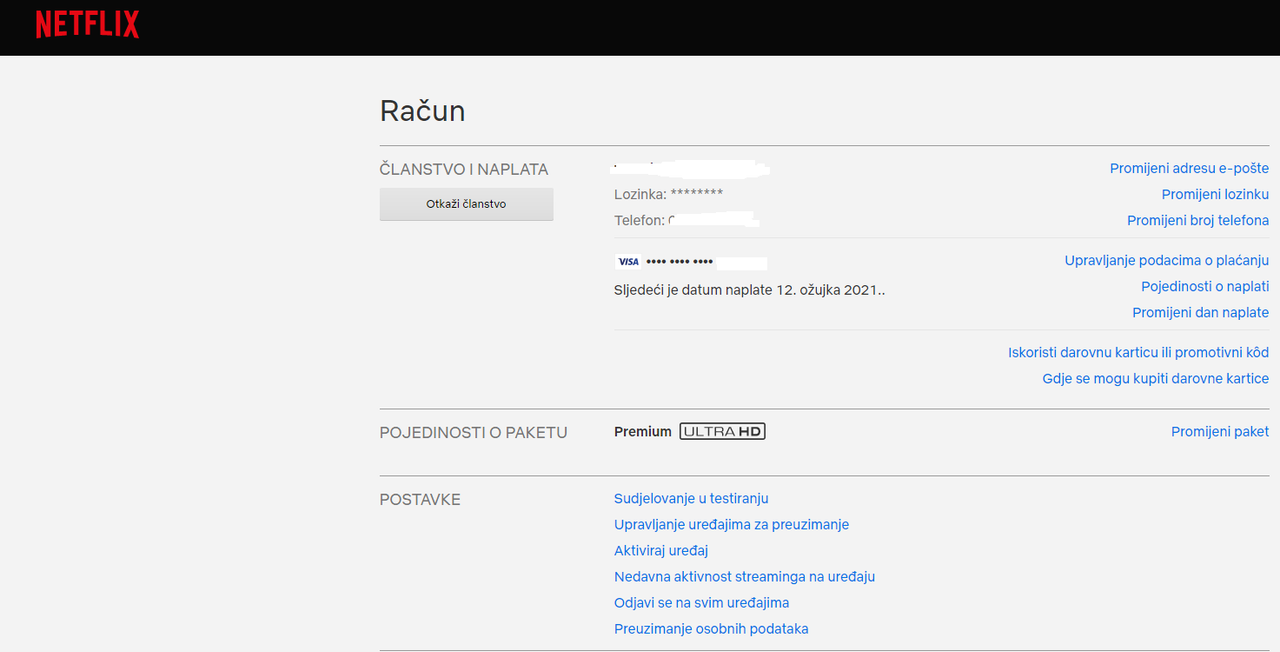The image size is (1280, 652).
Task: Open Promijeni lozinku link
Action: click(x=1215, y=195)
